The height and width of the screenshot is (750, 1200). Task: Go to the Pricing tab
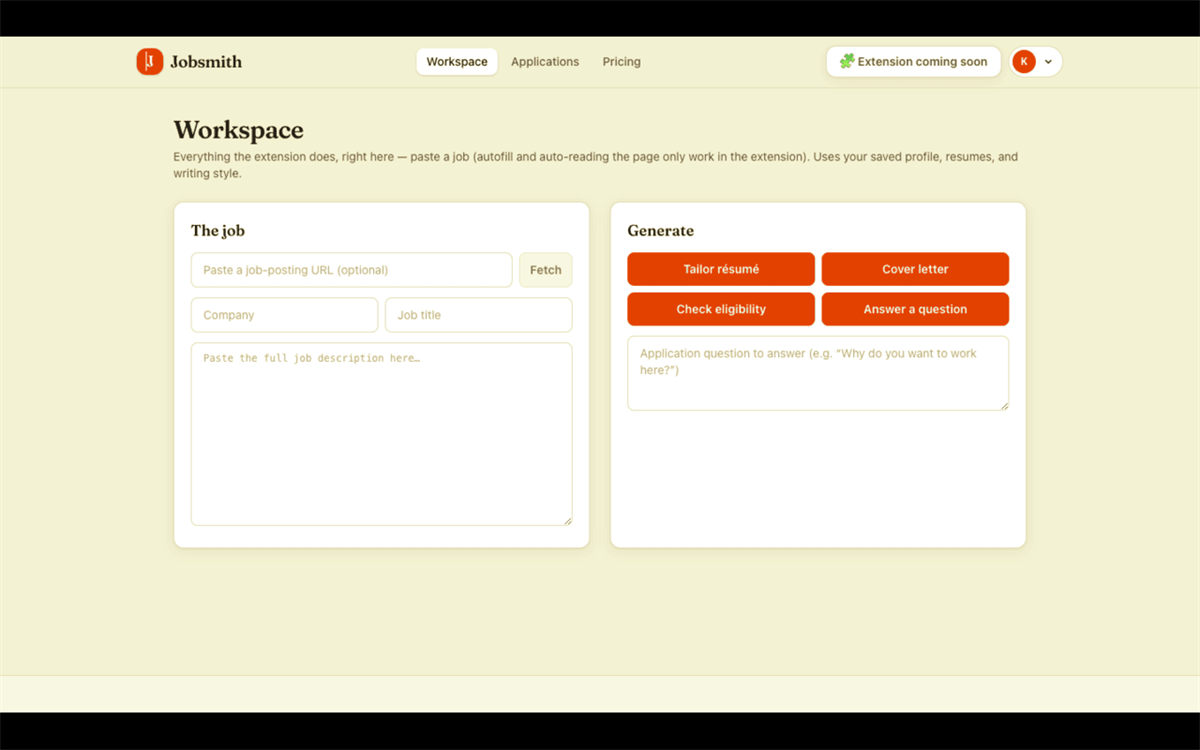click(622, 62)
